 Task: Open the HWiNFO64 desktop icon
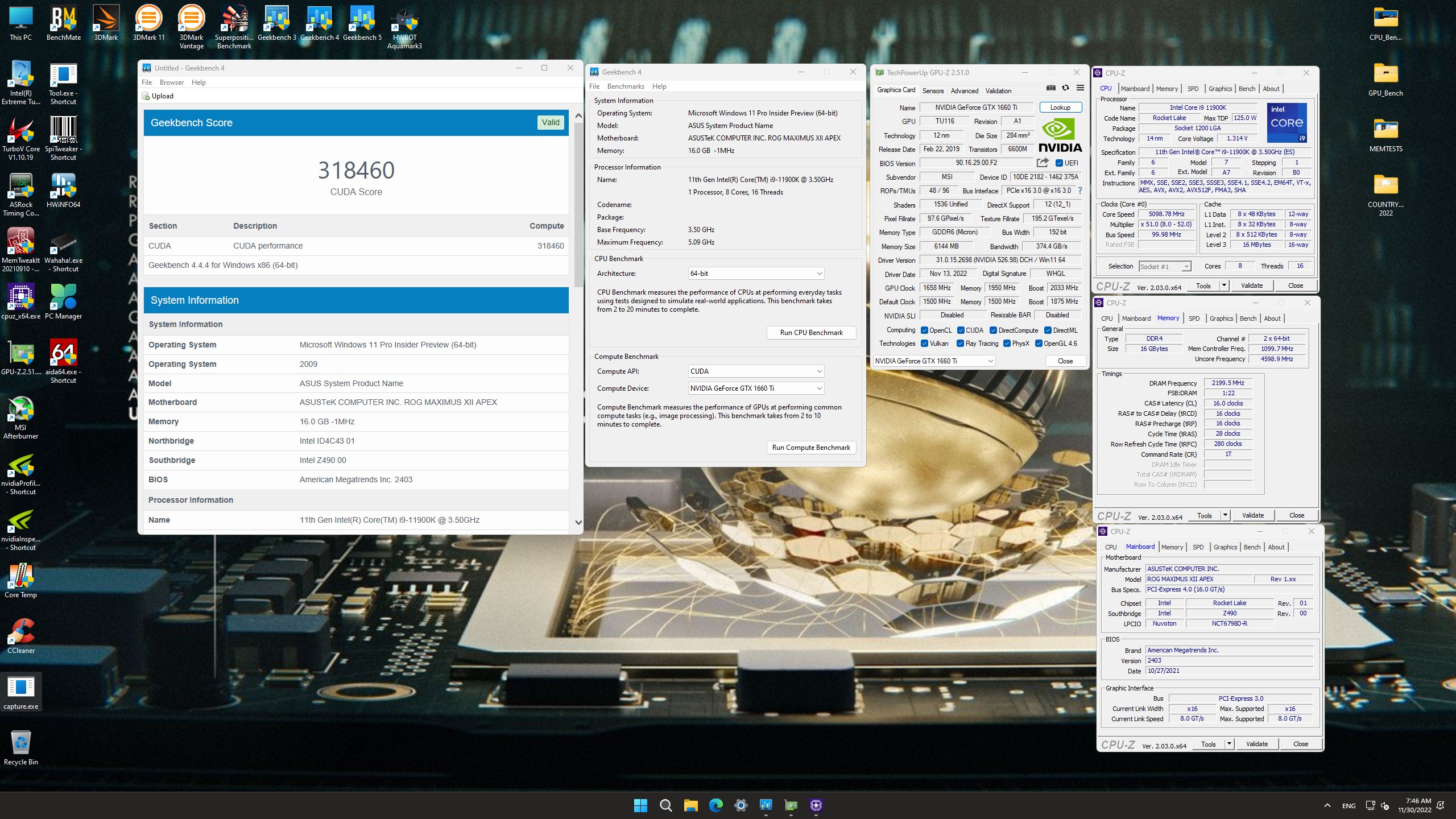pyautogui.click(x=64, y=191)
